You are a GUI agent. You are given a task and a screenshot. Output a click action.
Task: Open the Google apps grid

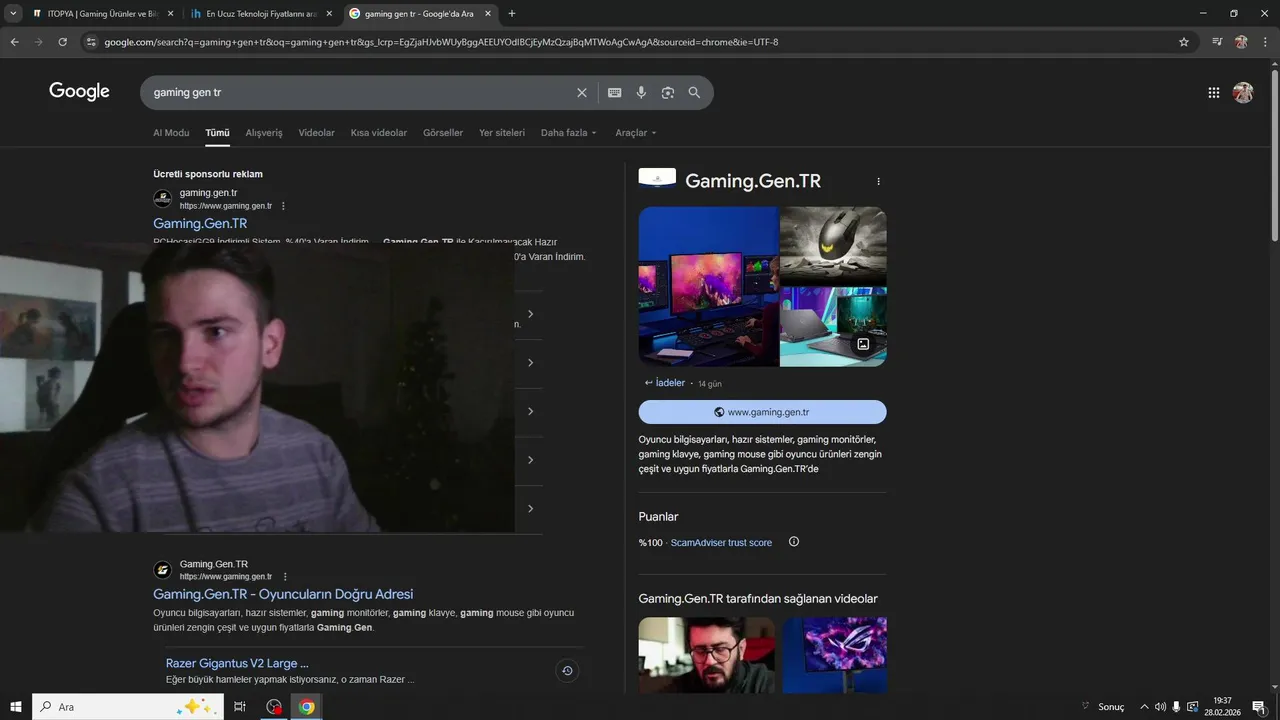pyautogui.click(x=1213, y=92)
